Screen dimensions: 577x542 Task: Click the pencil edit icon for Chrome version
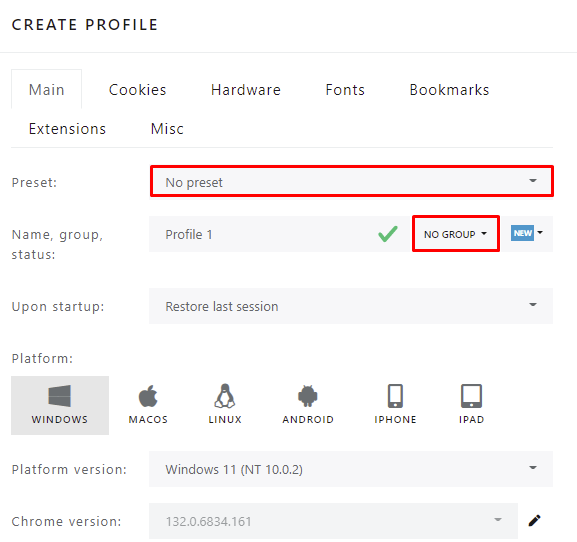coord(534,521)
